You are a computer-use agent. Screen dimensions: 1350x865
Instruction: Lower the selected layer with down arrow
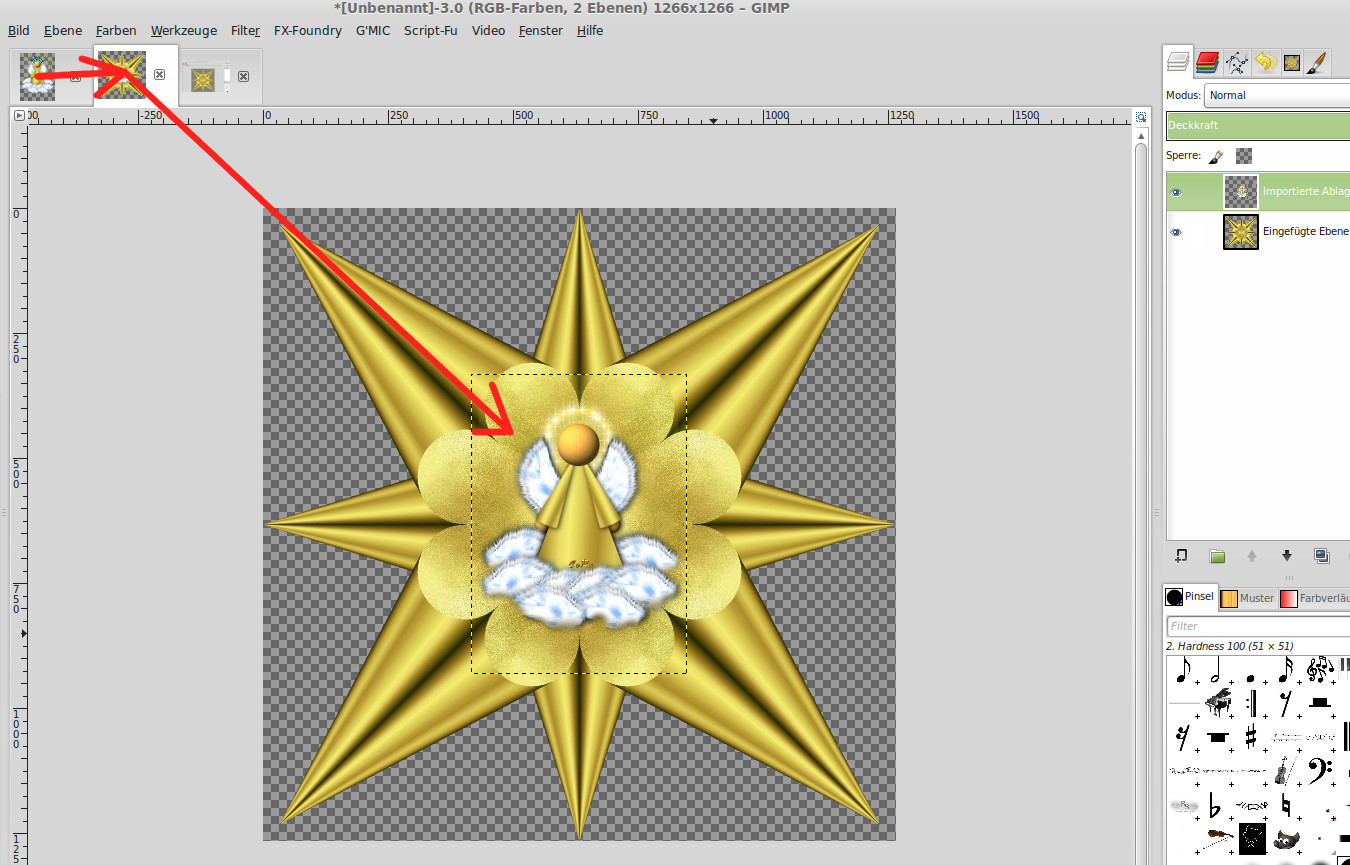click(1287, 556)
